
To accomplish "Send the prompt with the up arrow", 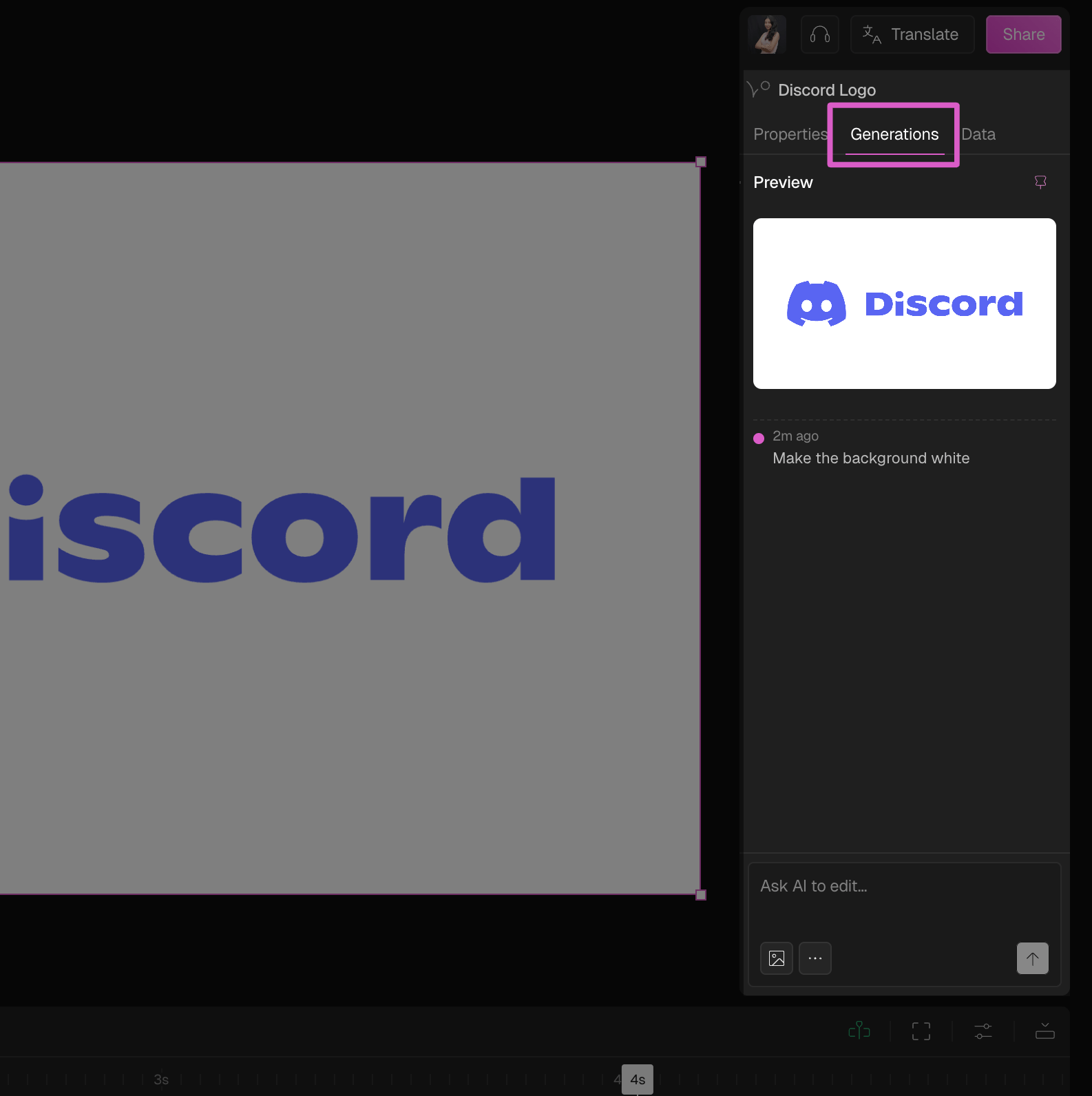I will 1033,958.
